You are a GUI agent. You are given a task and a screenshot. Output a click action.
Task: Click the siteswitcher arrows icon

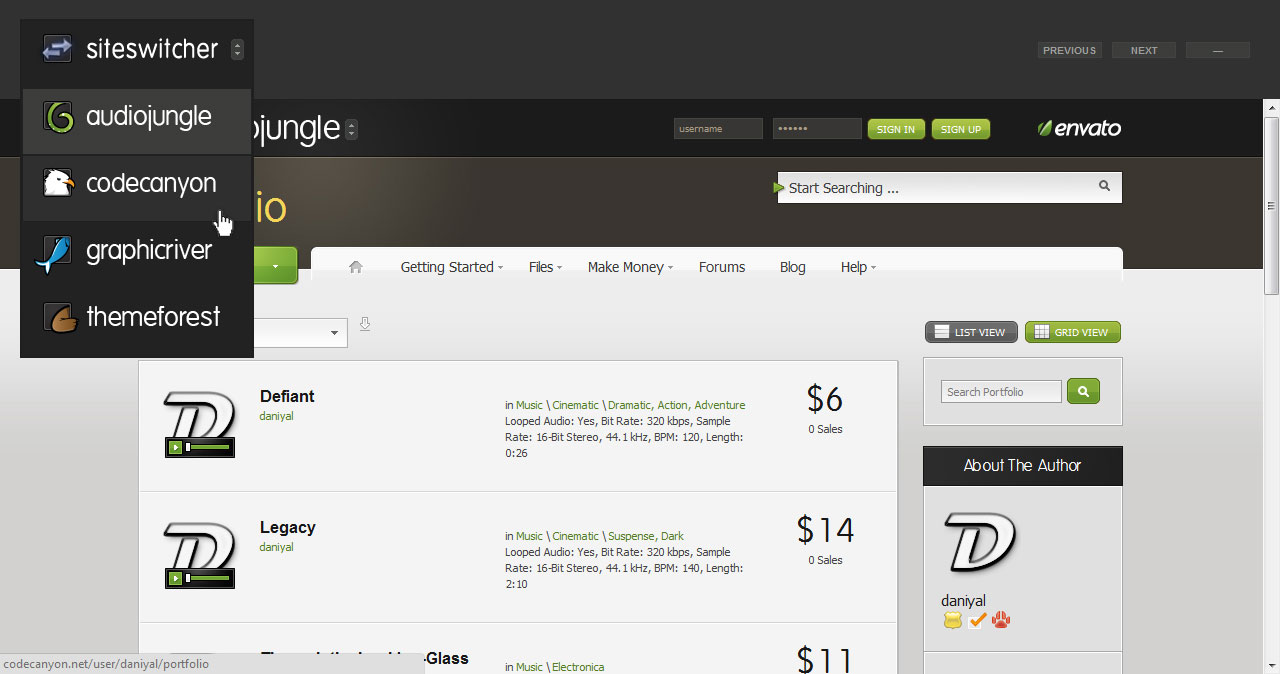[57, 49]
